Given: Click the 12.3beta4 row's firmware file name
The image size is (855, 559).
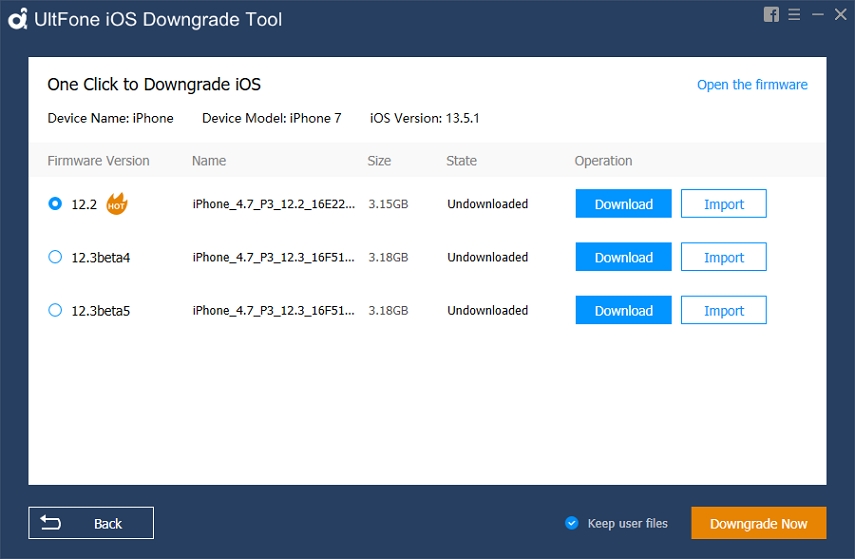Looking at the screenshot, I should (273, 257).
